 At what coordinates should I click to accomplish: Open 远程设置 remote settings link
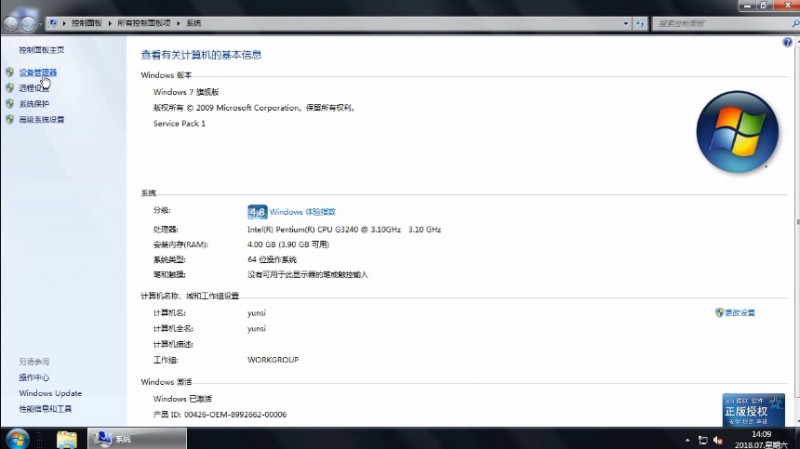pyautogui.click(x=34, y=88)
